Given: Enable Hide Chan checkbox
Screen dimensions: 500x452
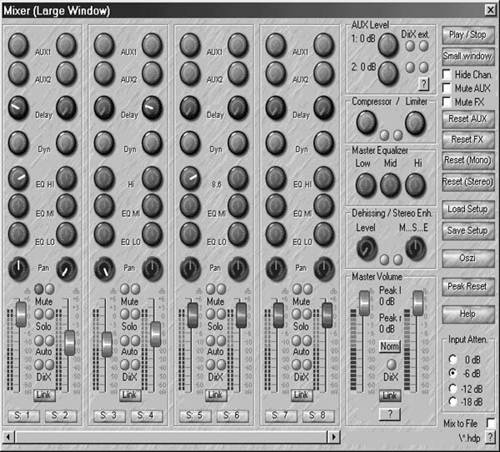Looking at the screenshot, I should tap(447, 74).
